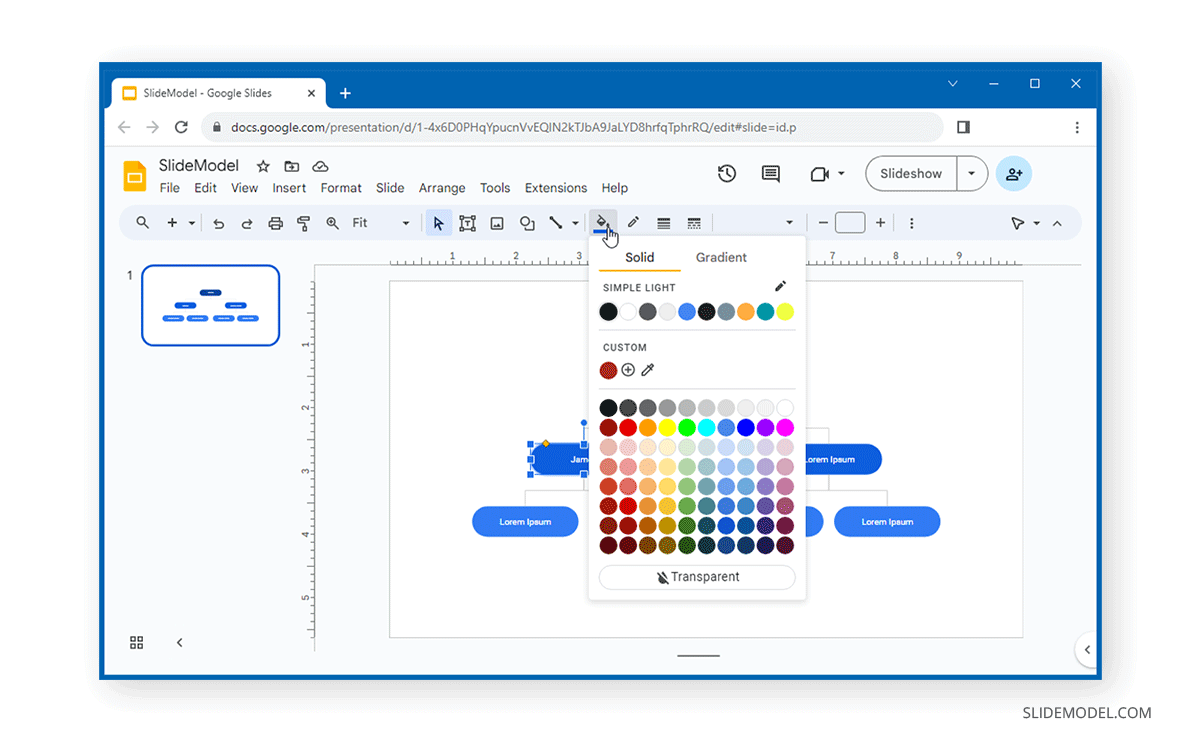
Task: Open the Arrange menu
Action: tap(442, 188)
